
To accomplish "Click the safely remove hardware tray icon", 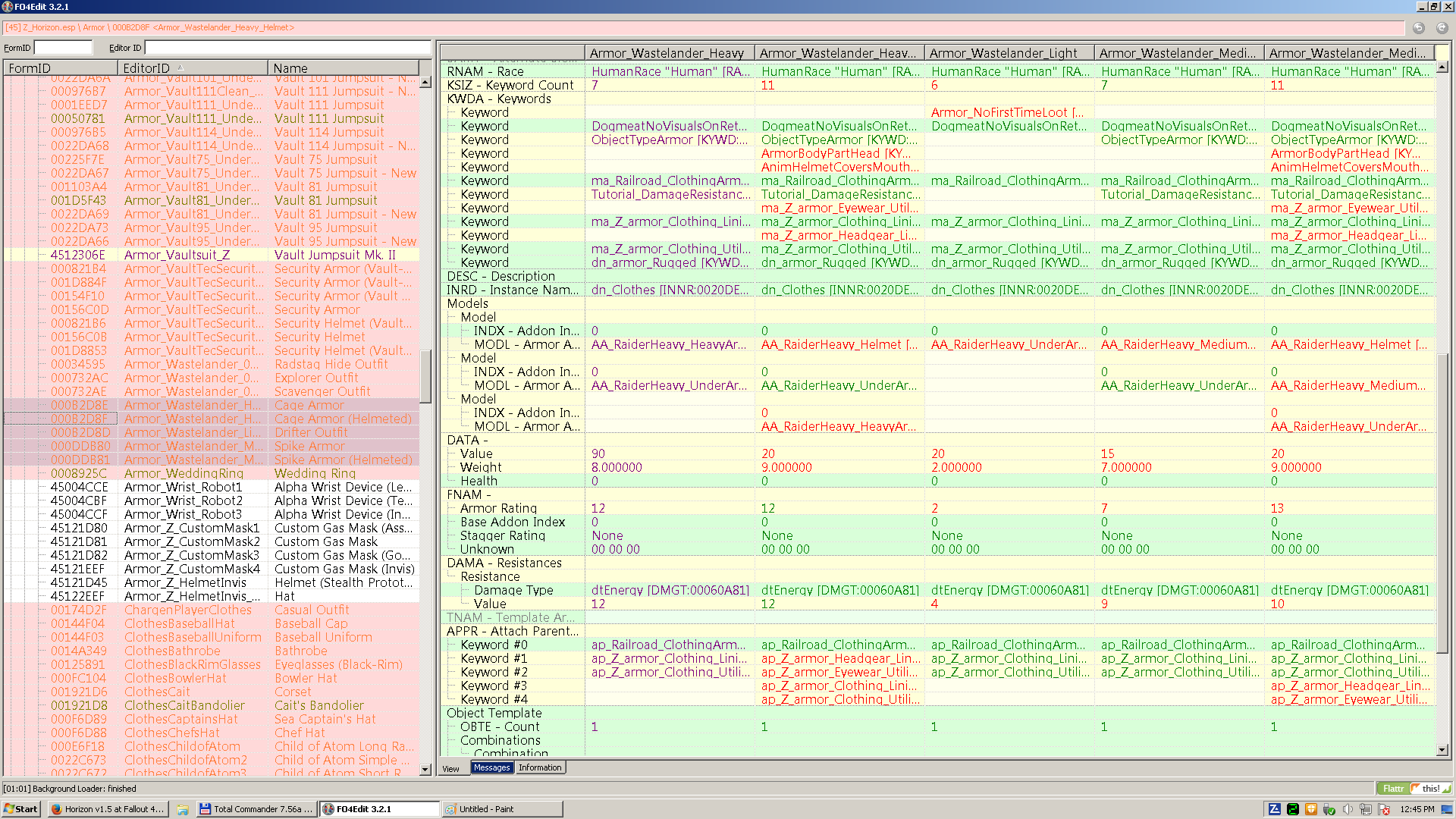I will pyautogui.click(x=1329, y=809).
